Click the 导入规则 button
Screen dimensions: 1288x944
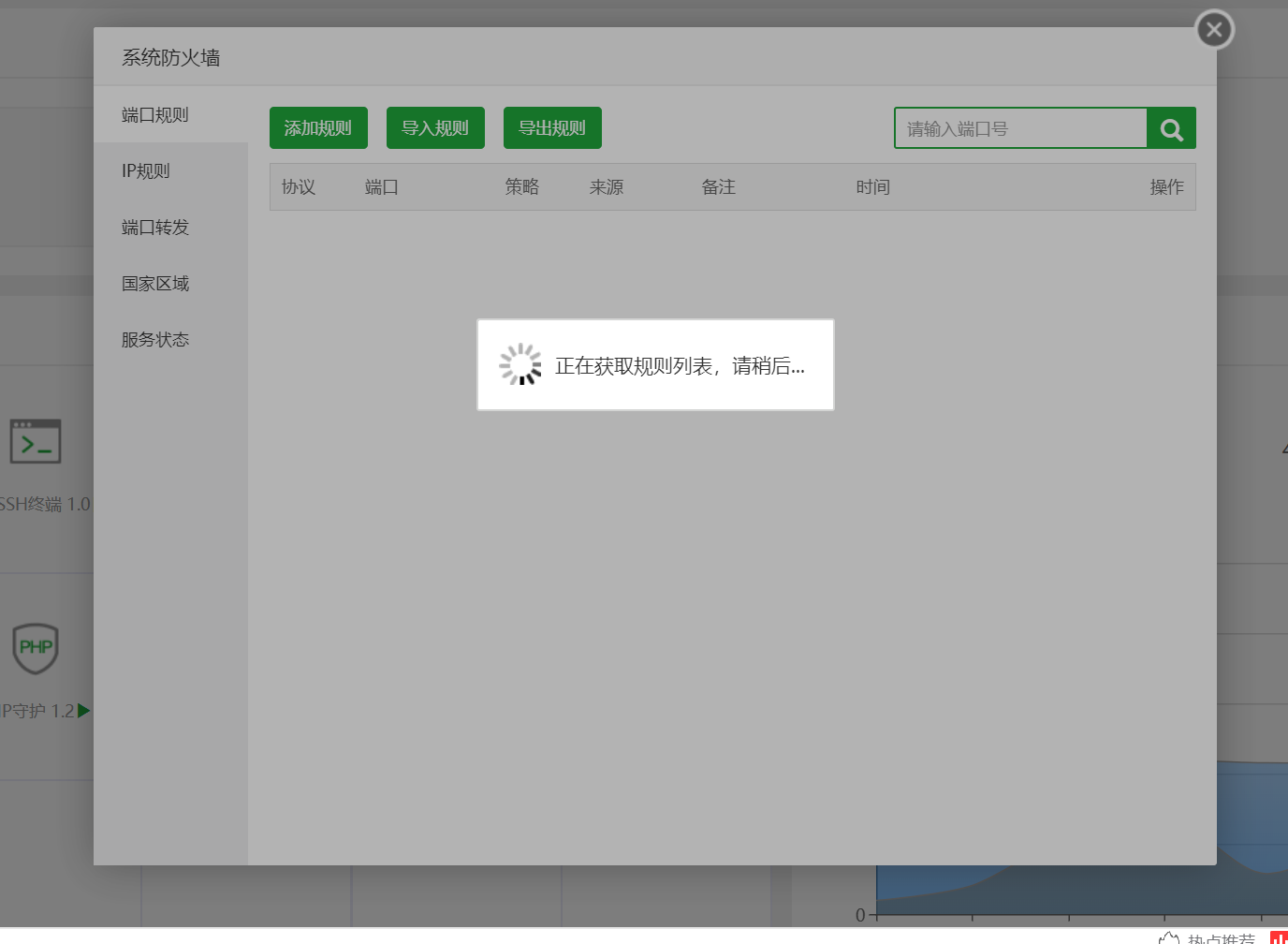point(435,128)
